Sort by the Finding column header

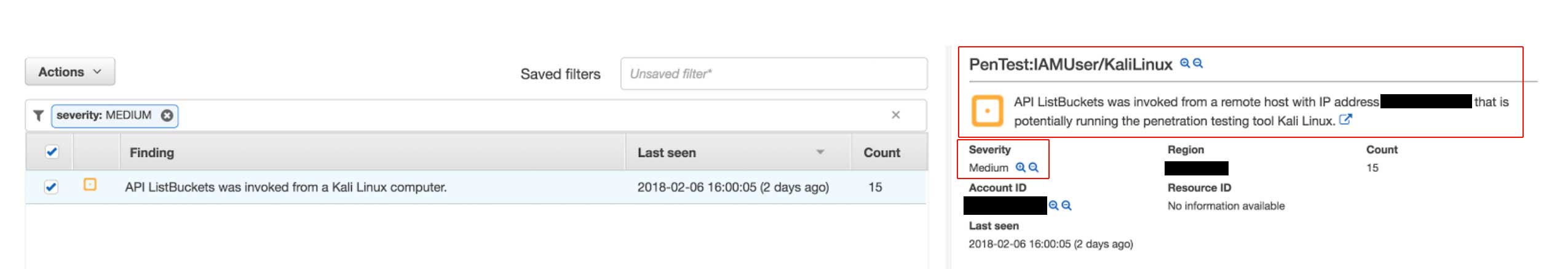pyautogui.click(x=152, y=153)
